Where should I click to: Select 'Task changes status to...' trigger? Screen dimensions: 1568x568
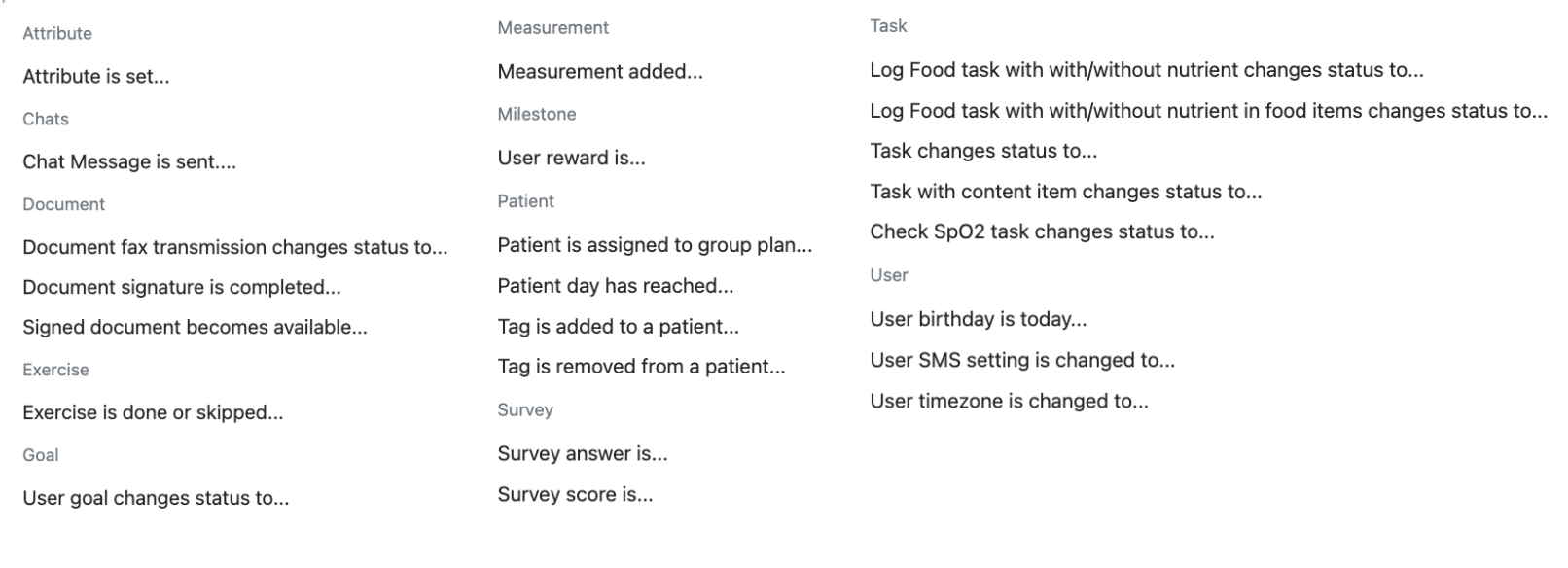[983, 151]
